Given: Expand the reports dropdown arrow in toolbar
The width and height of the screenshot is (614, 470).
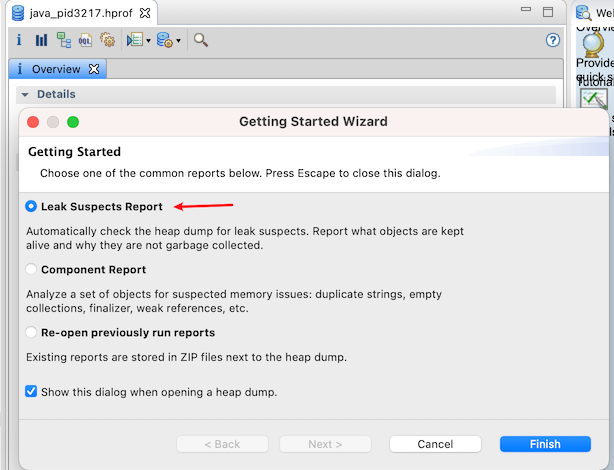Looking at the screenshot, I should (x=148, y=41).
